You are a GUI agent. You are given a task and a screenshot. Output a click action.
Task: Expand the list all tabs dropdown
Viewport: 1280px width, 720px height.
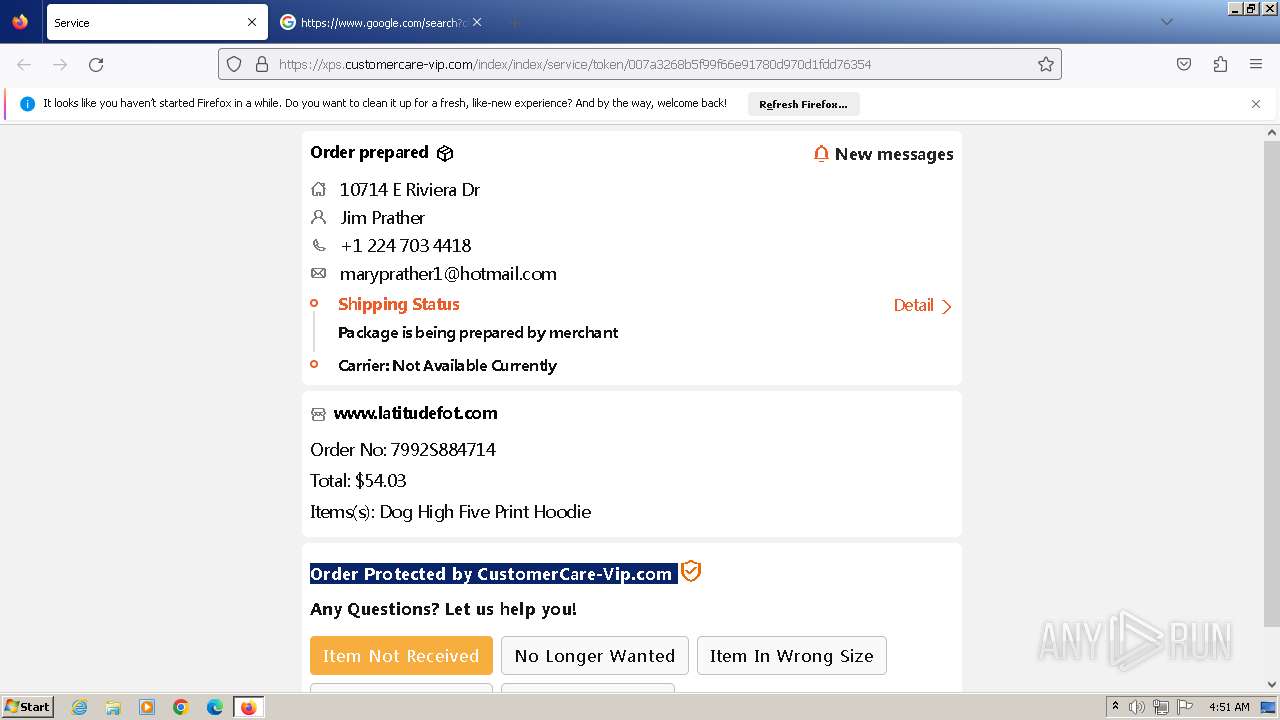coord(1166,22)
